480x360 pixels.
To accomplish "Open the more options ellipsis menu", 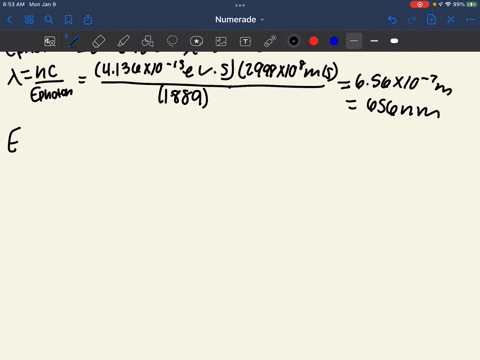I will pyautogui.click(x=470, y=20).
